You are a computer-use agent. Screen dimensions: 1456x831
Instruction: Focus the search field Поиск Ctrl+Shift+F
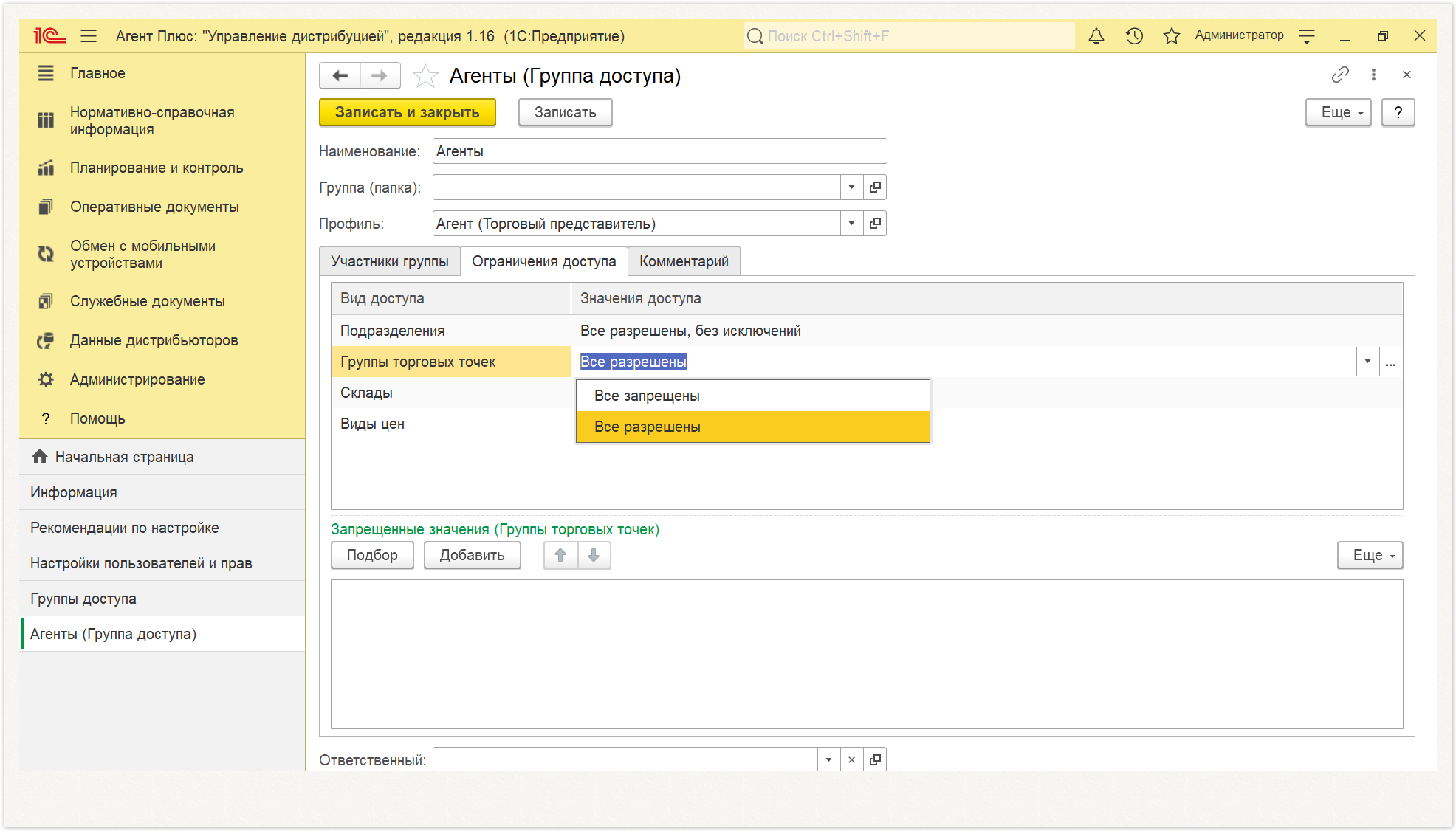910,36
